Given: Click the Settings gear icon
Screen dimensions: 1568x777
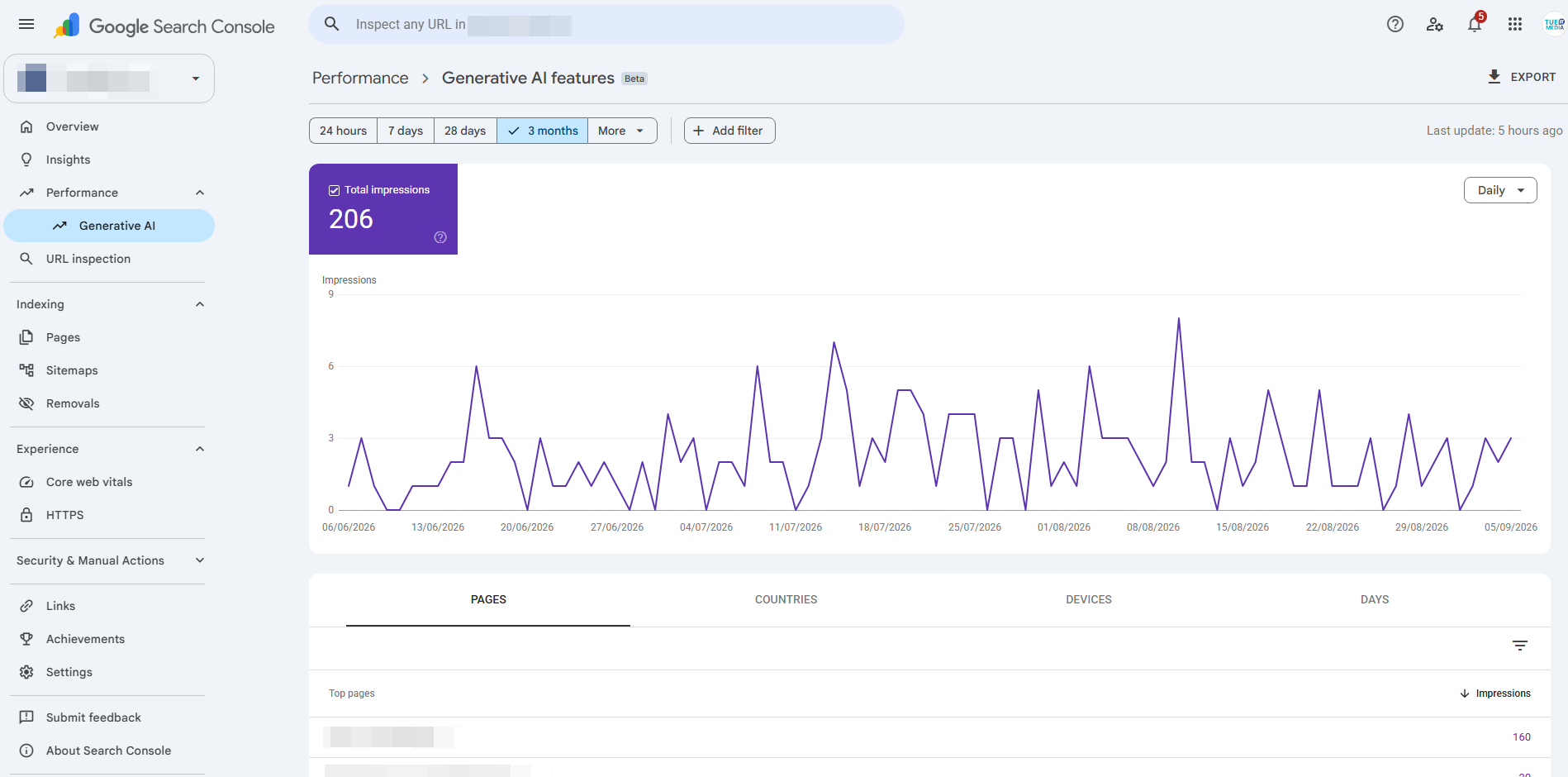Looking at the screenshot, I should pyautogui.click(x=26, y=672).
